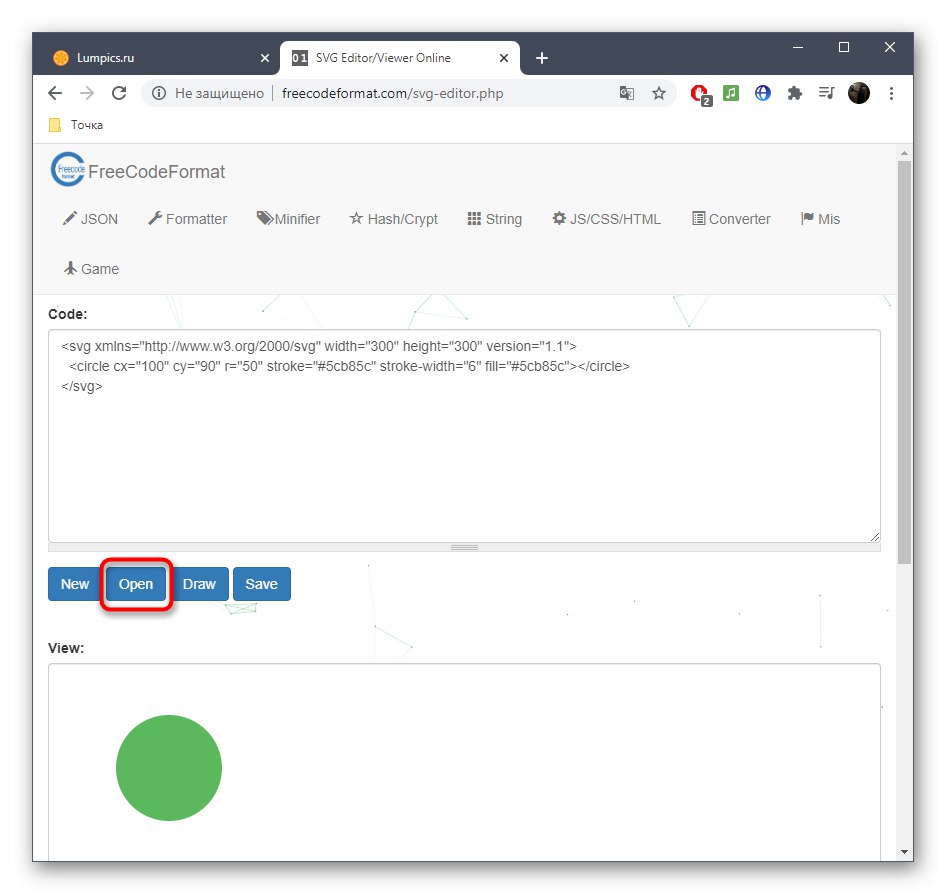Open the Formatter menu
The height and width of the screenshot is (894, 946).
click(188, 219)
